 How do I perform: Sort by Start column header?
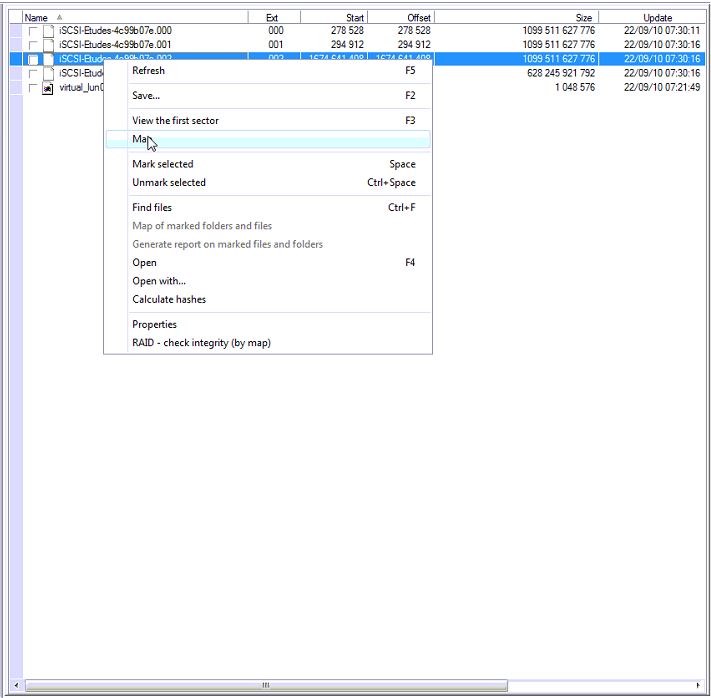pyautogui.click(x=334, y=18)
